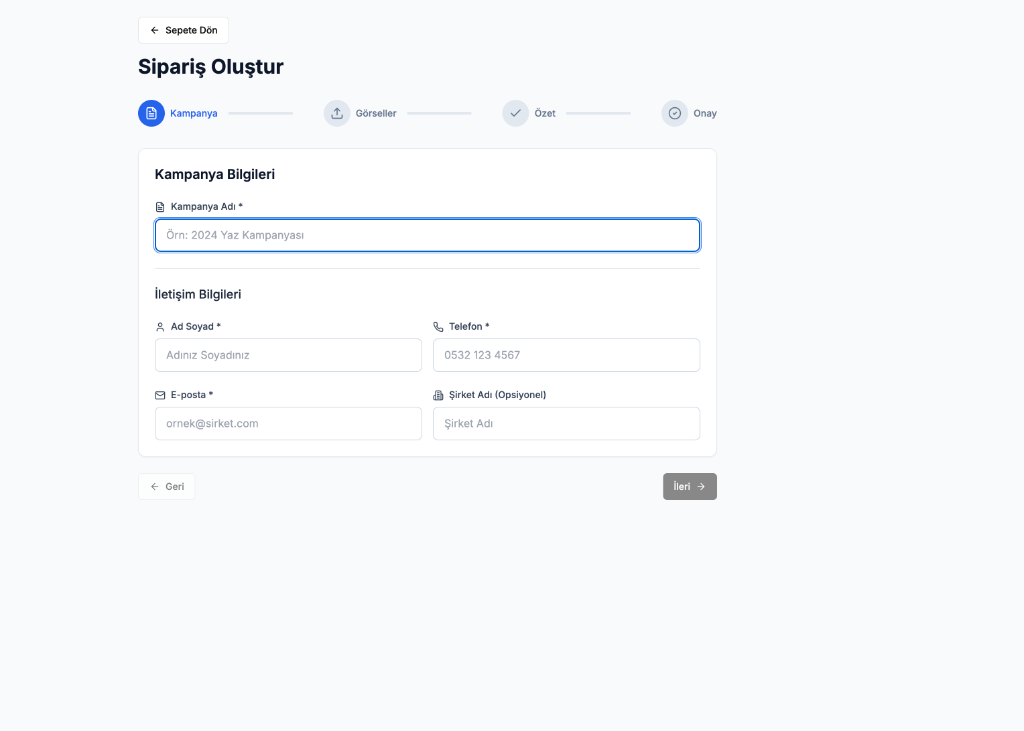Switch to the Görseller step label
Image resolution: width=1024 pixels, height=731 pixels.
376,114
